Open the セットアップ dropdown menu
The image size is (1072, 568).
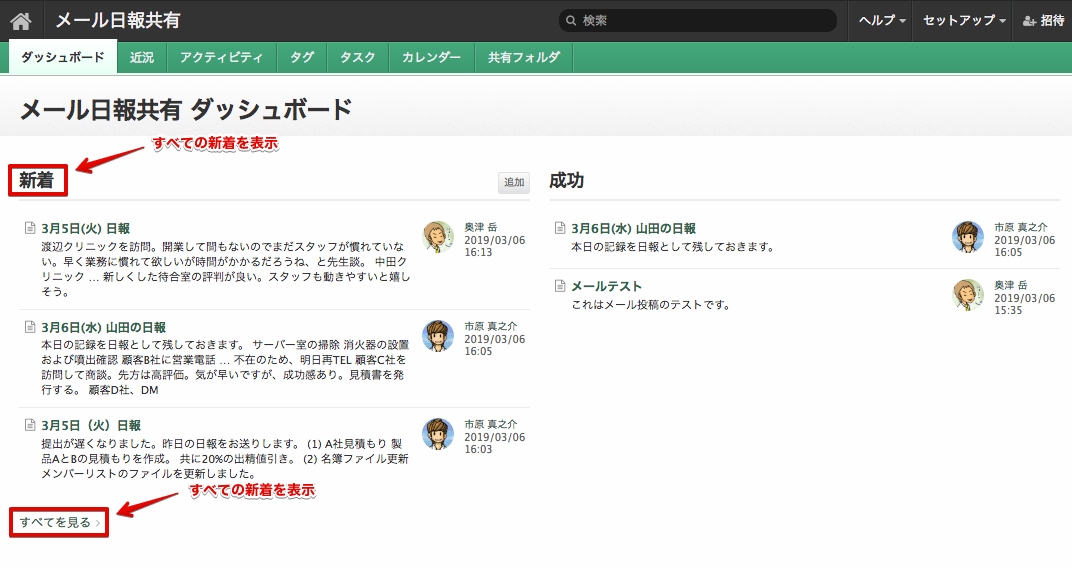coord(963,21)
